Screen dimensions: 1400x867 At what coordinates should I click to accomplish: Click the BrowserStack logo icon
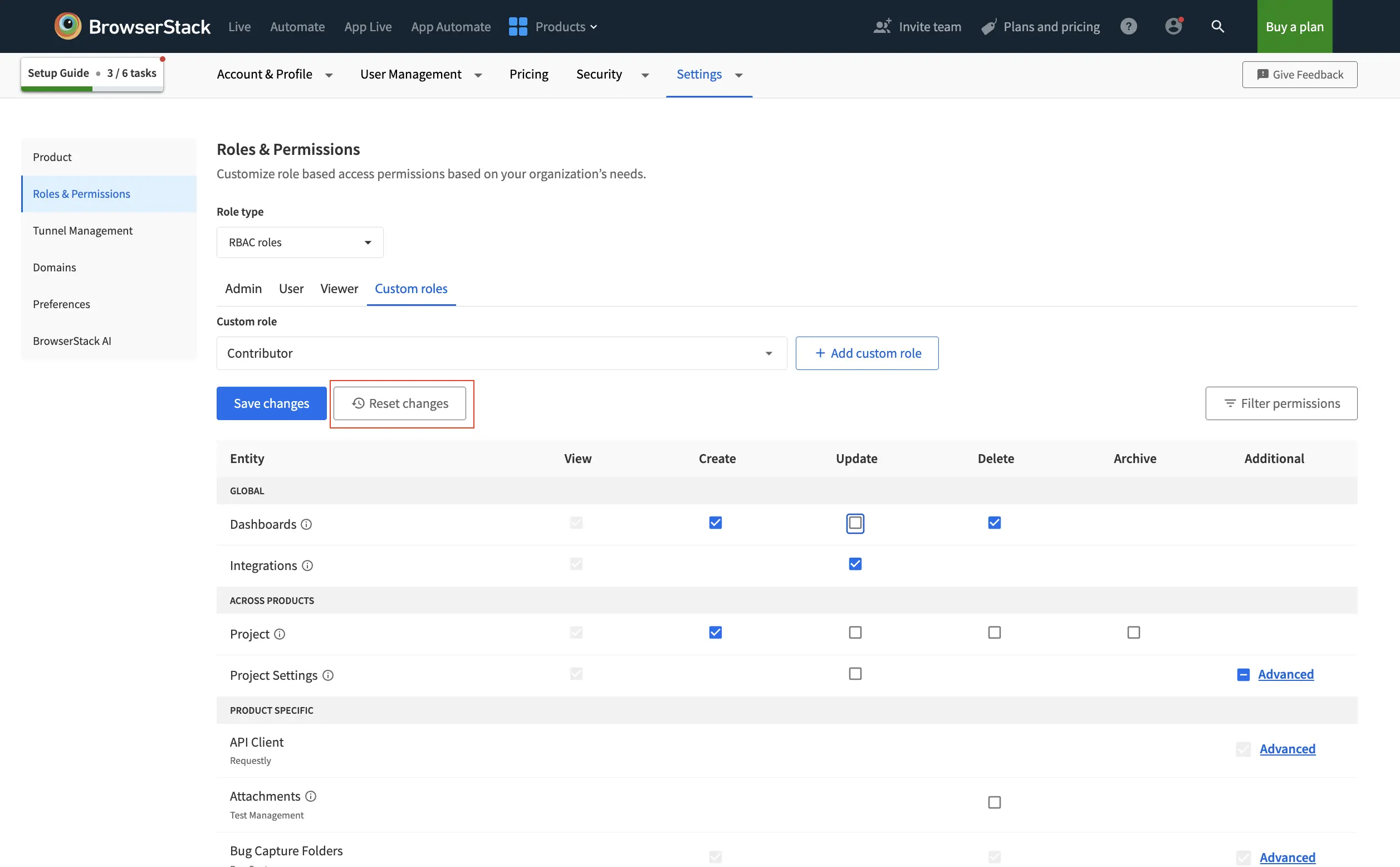tap(68, 26)
